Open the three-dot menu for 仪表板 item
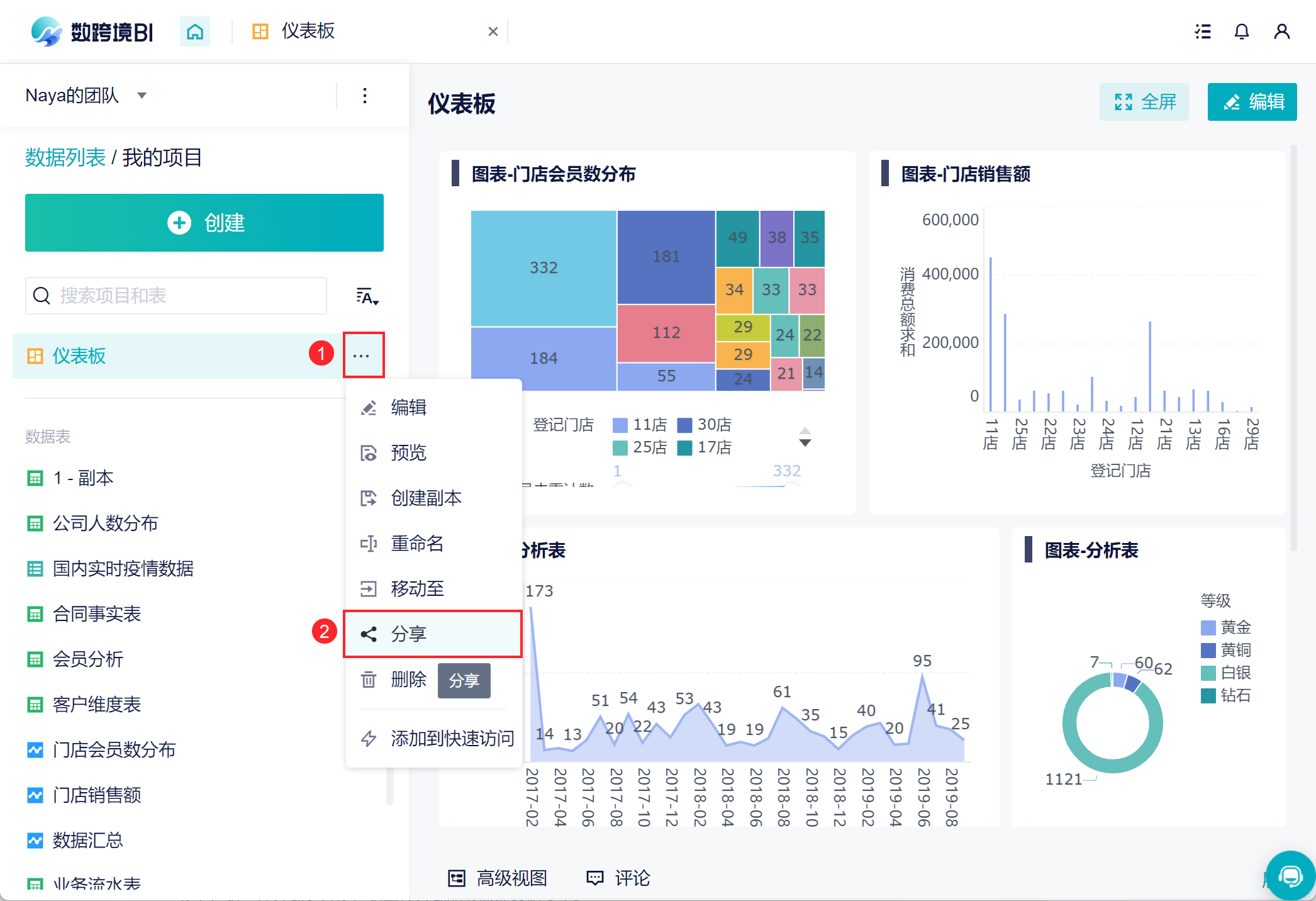The width and height of the screenshot is (1316, 901). pos(362,355)
